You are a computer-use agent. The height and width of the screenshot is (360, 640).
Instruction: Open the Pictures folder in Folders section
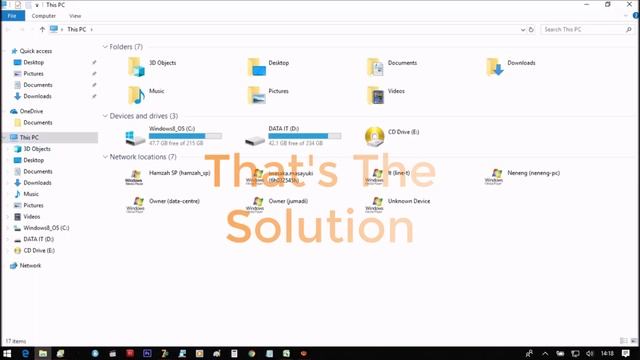(x=256, y=95)
